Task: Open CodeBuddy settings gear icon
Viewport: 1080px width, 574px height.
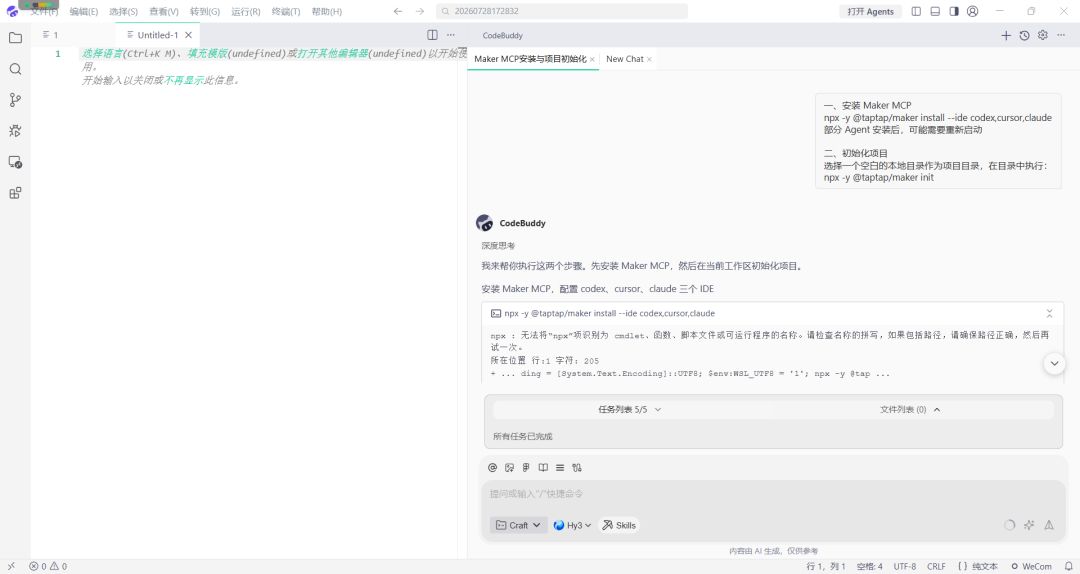Action: point(1043,35)
